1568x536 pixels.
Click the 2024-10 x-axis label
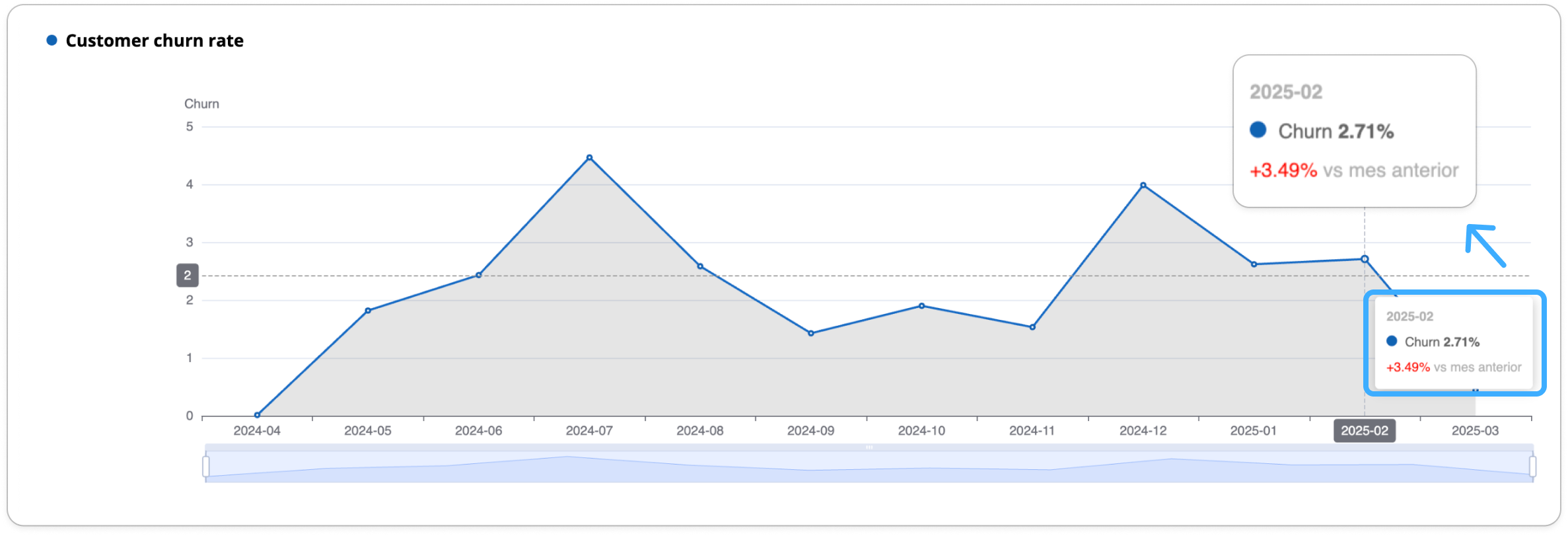tap(921, 431)
